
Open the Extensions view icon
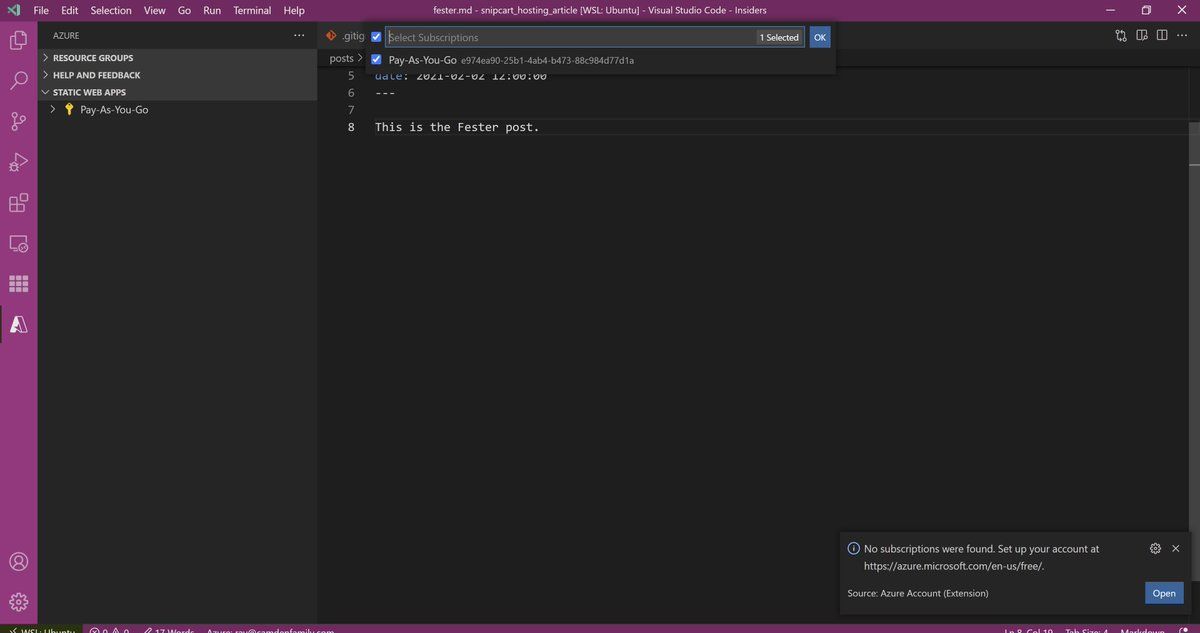point(18,203)
